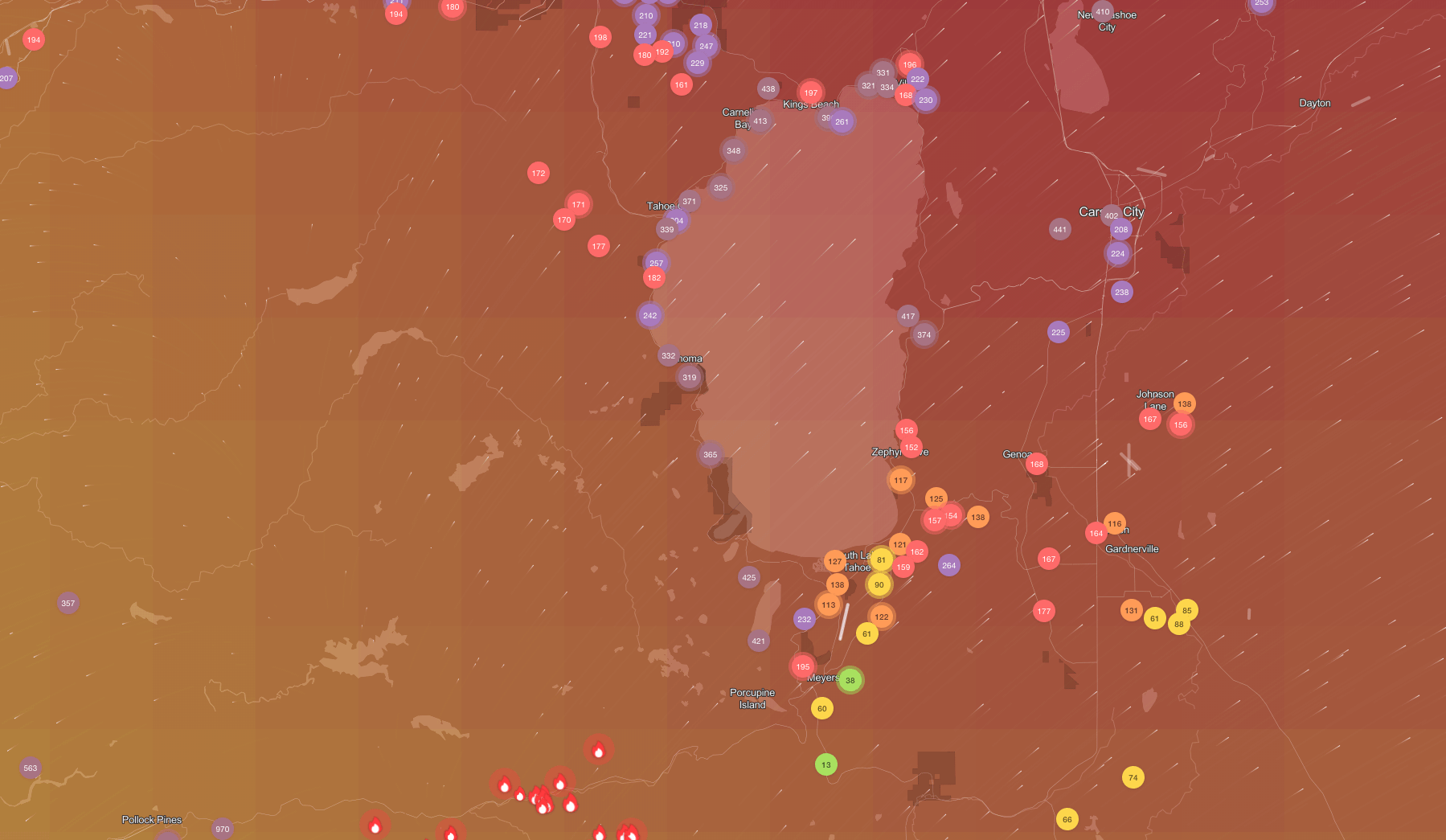Screen dimensions: 1446x840
Task: Click the sensor marker reading 348
Action: pos(734,150)
